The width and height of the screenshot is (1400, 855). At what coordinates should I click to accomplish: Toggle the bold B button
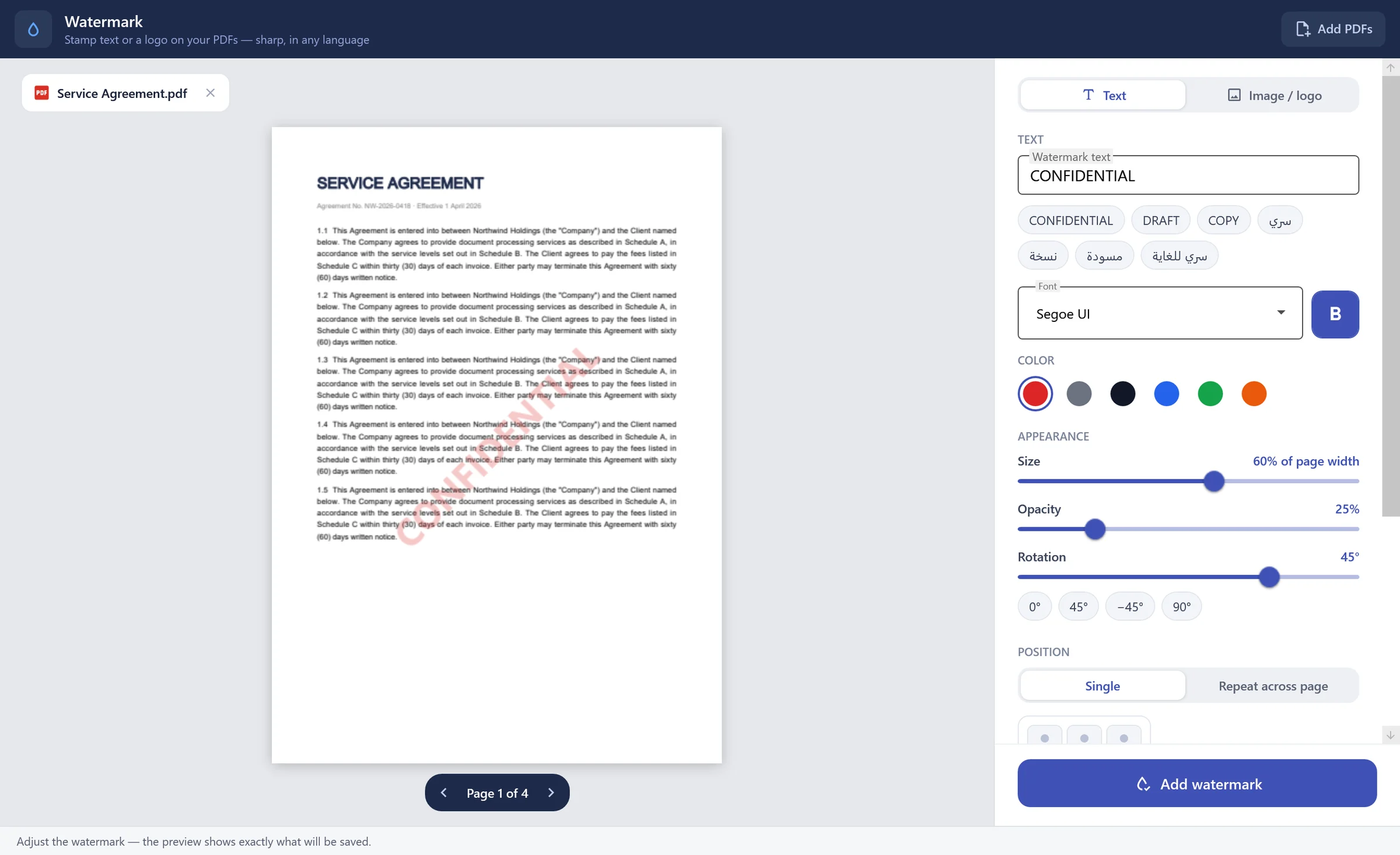click(1335, 314)
